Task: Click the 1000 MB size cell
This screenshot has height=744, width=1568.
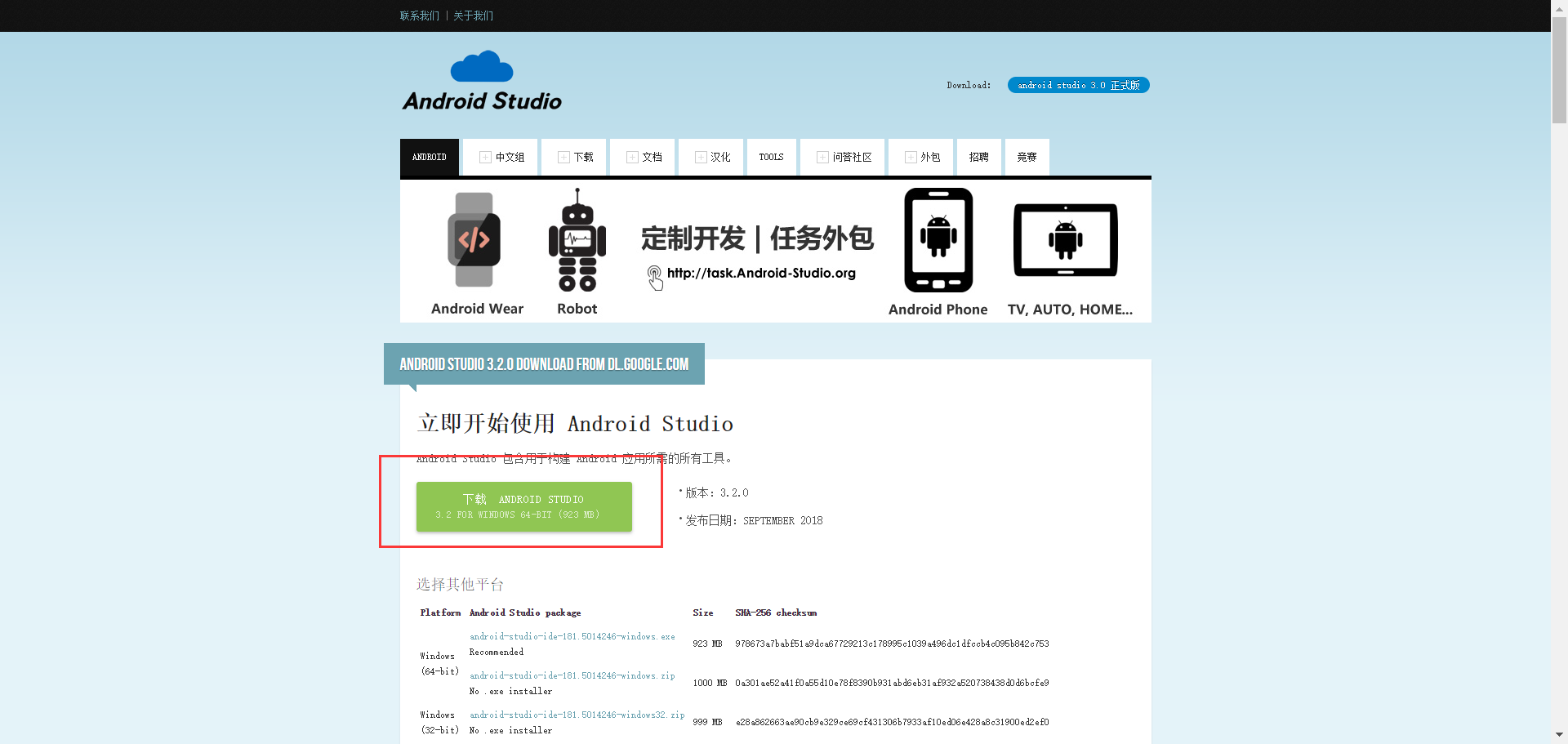Action: pyautogui.click(x=710, y=683)
